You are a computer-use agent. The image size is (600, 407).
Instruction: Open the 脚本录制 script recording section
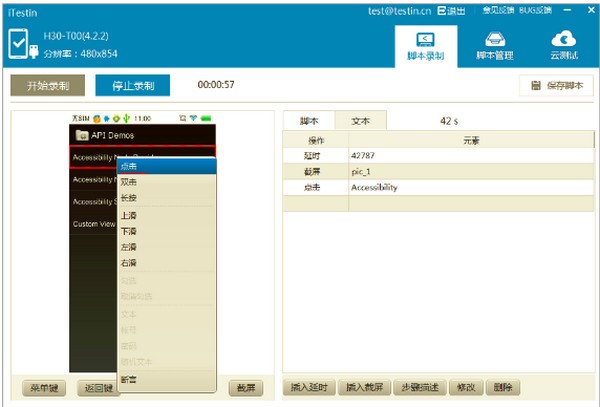coord(426,45)
